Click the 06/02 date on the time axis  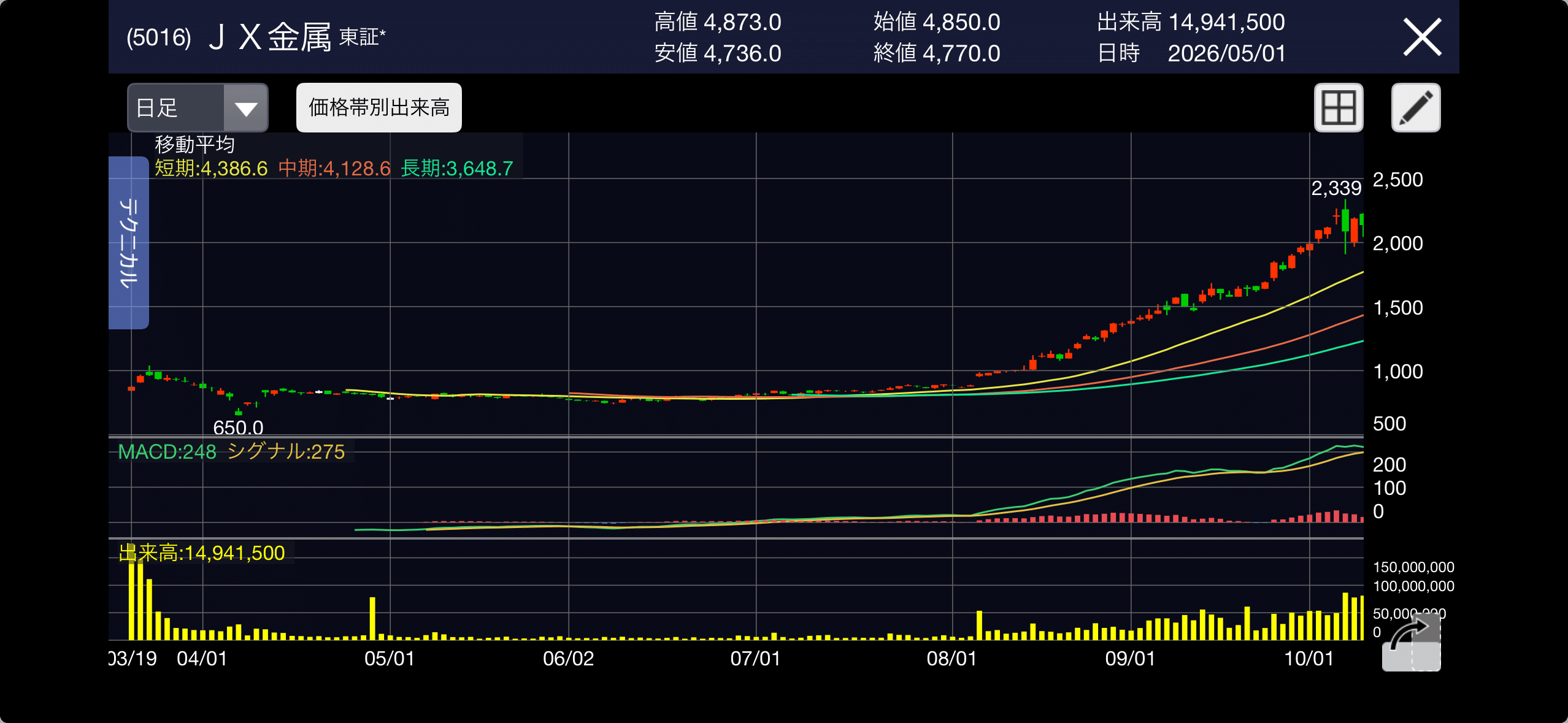pyautogui.click(x=569, y=659)
